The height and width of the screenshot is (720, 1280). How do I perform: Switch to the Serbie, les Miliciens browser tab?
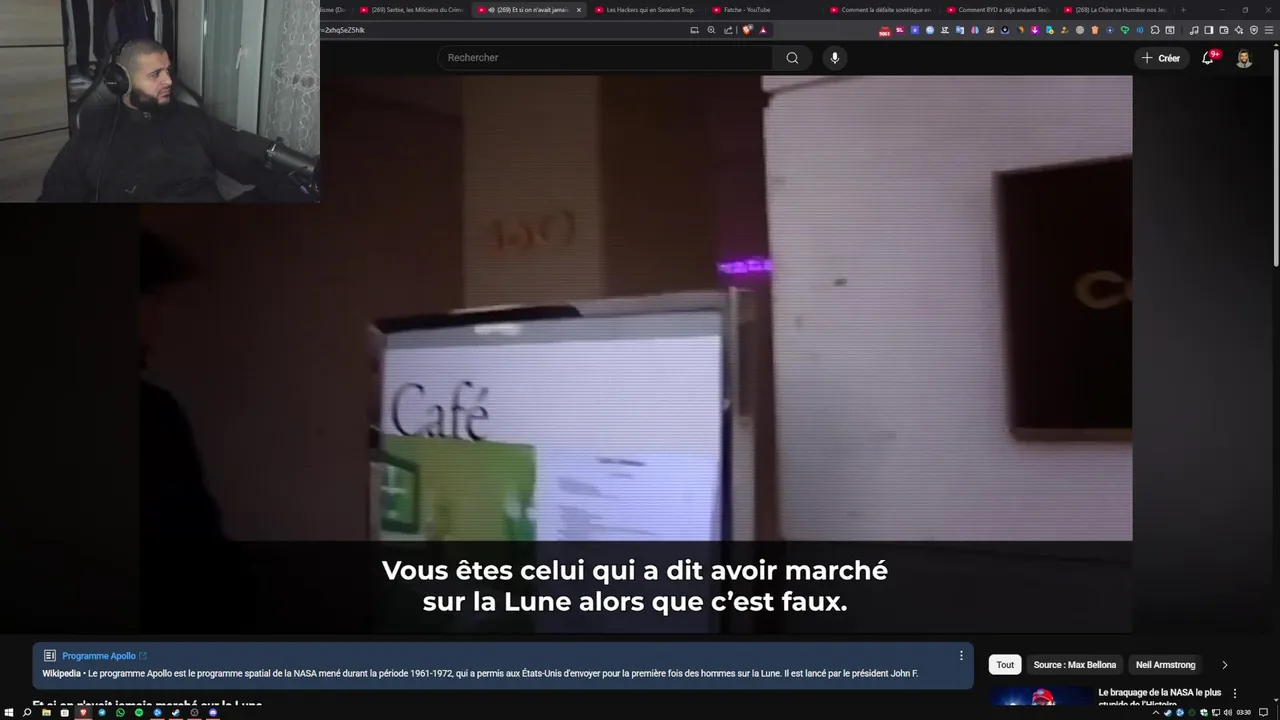pos(411,10)
